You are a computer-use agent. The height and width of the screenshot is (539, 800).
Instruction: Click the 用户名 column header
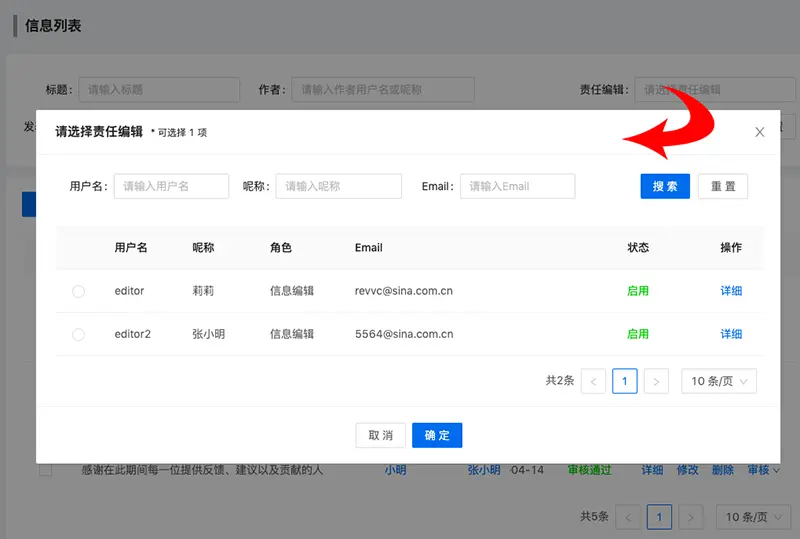coord(131,248)
